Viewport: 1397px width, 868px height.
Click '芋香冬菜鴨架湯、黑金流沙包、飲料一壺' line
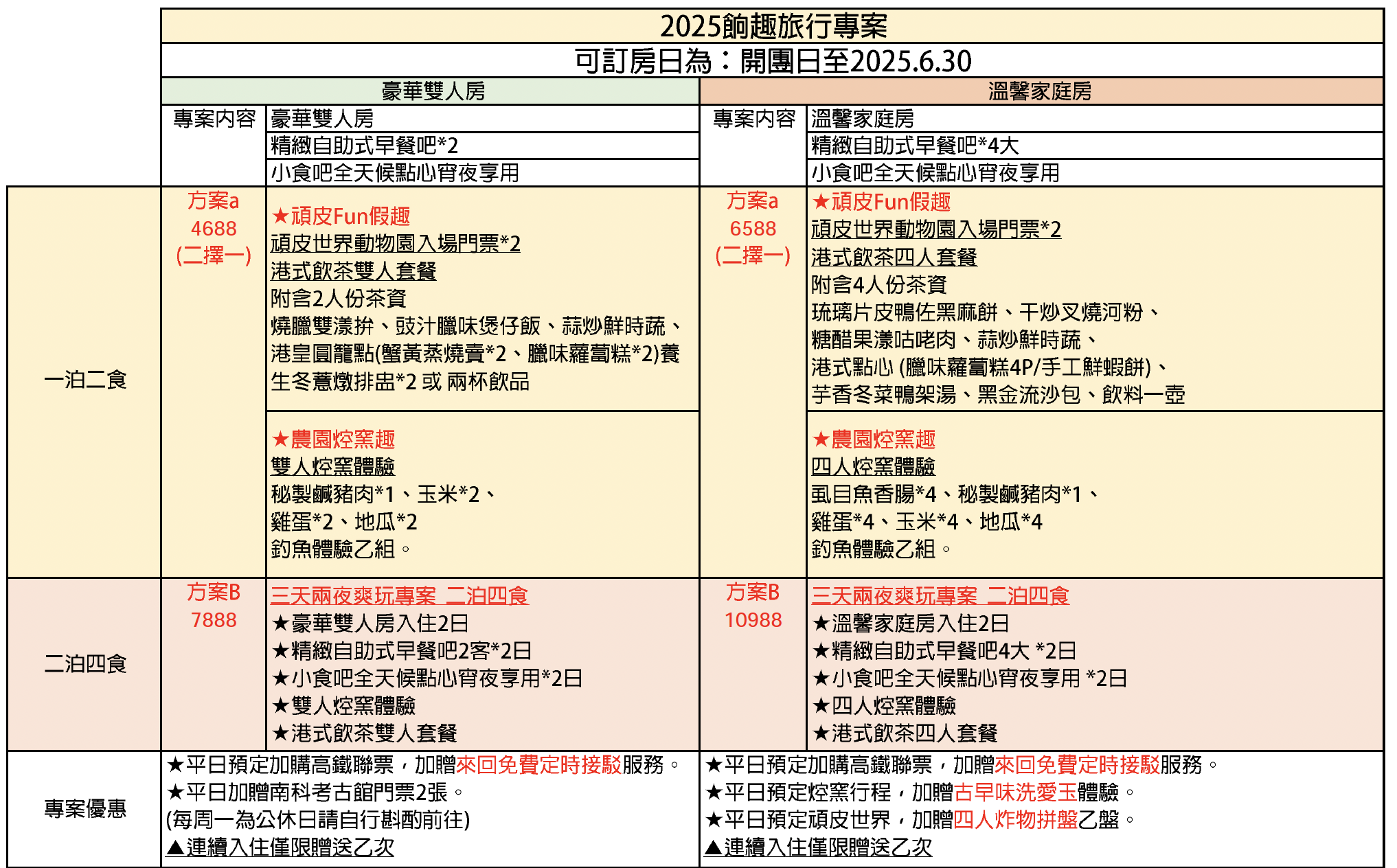coord(998,395)
